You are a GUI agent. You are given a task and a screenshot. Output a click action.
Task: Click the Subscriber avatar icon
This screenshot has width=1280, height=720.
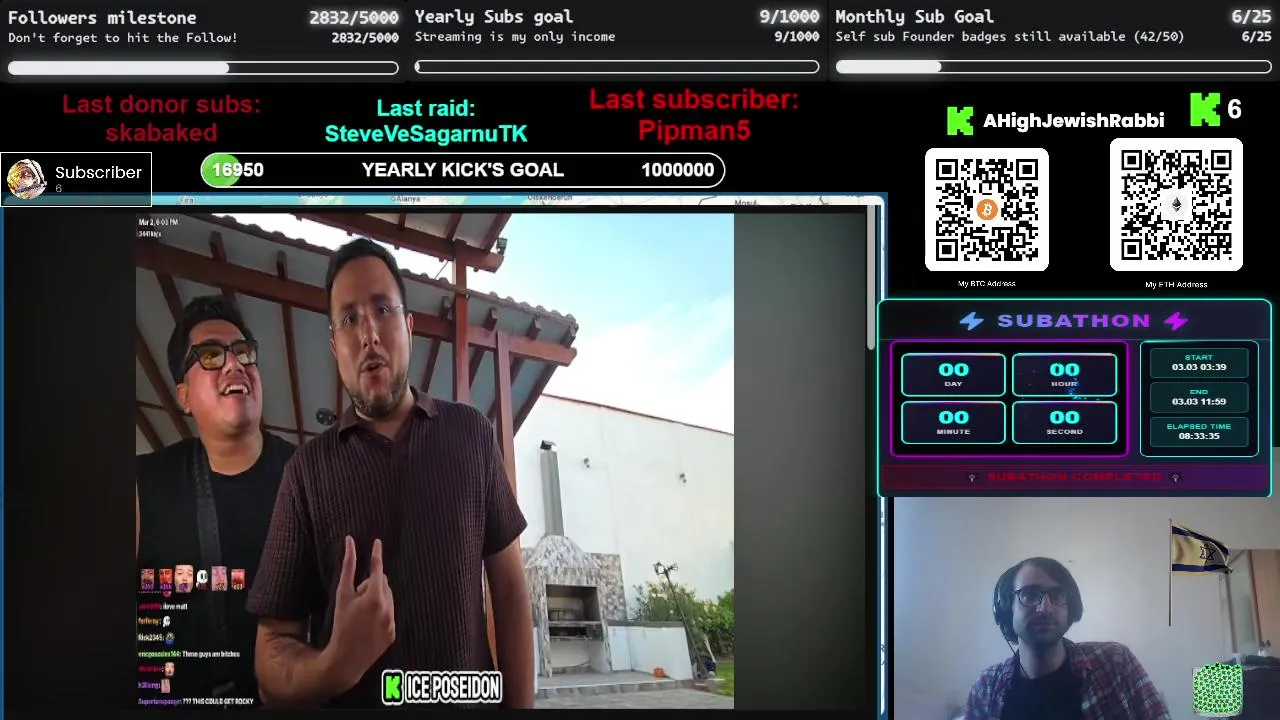tap(26, 179)
